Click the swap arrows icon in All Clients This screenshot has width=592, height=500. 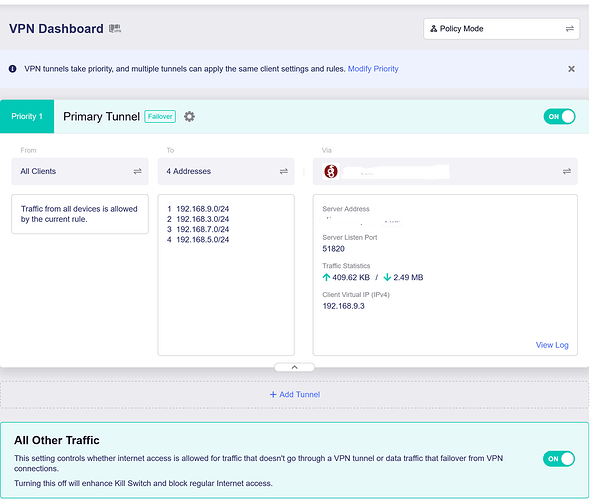[137, 171]
